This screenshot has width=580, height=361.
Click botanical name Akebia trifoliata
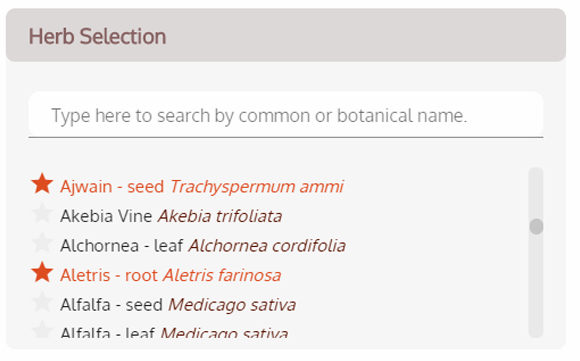[x=220, y=216]
